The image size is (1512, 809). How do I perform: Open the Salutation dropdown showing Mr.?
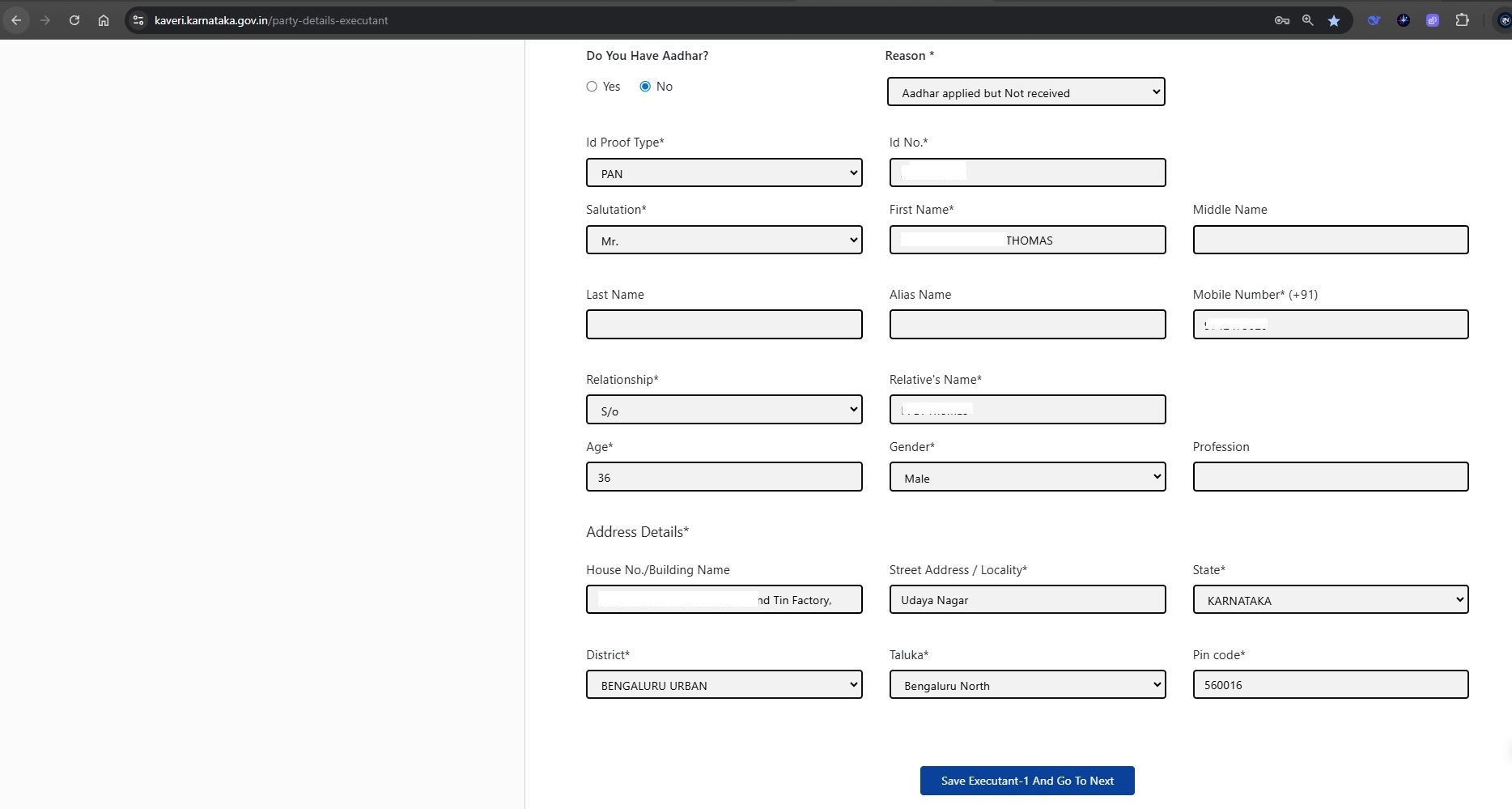click(x=724, y=241)
